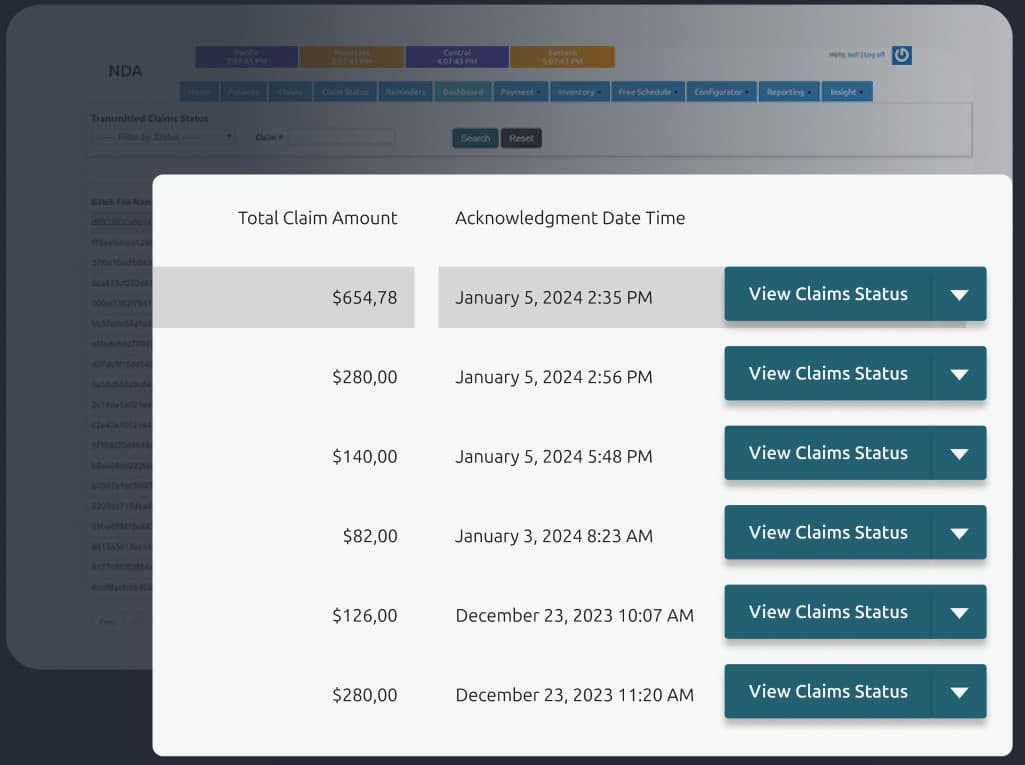View Claims Status for January 5 2:35 PM
This screenshot has height=765, width=1025.
pos(827,294)
